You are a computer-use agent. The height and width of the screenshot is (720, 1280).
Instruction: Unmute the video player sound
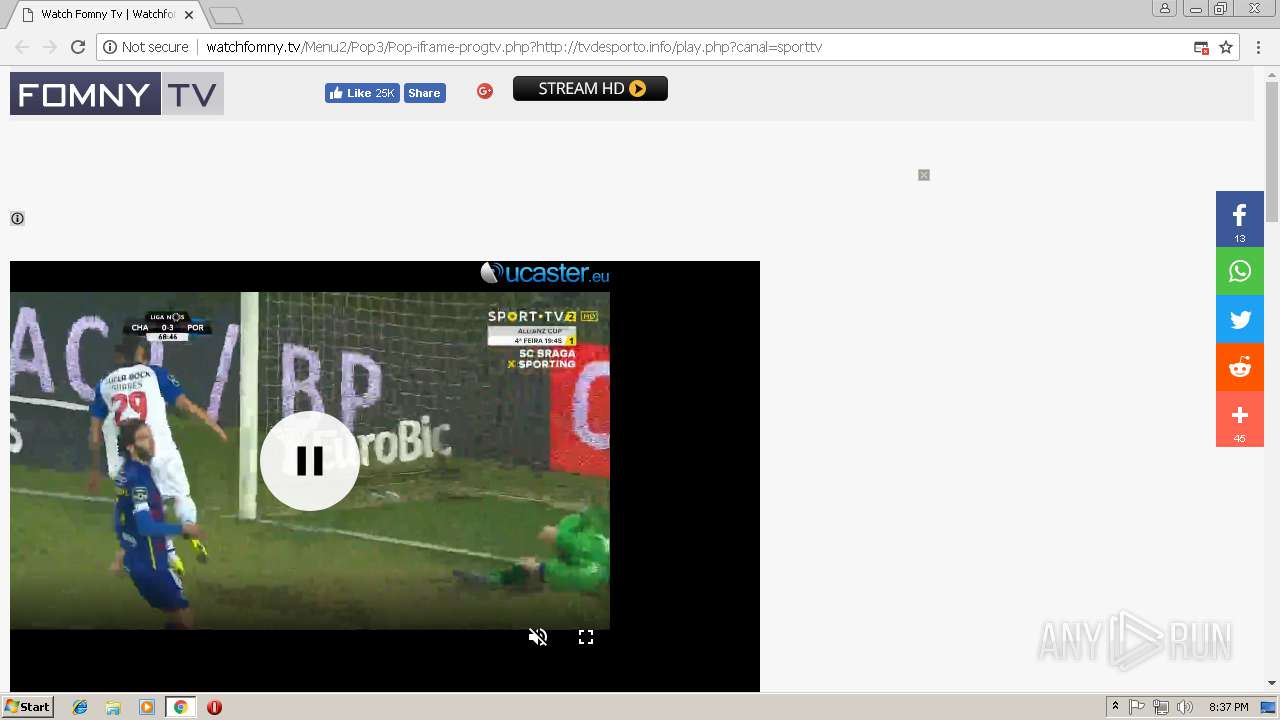(538, 637)
